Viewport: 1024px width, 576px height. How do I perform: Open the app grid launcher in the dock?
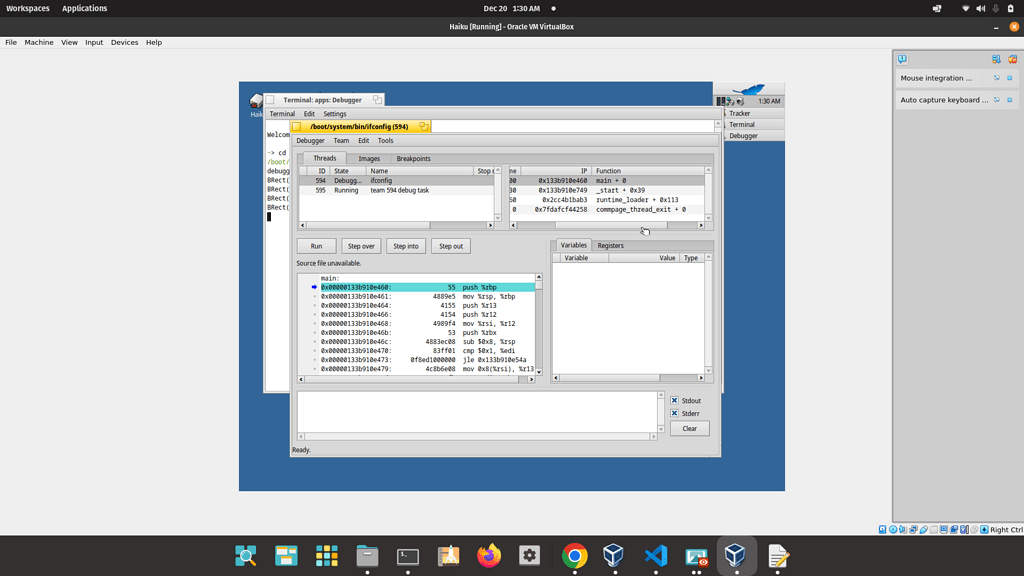point(327,556)
